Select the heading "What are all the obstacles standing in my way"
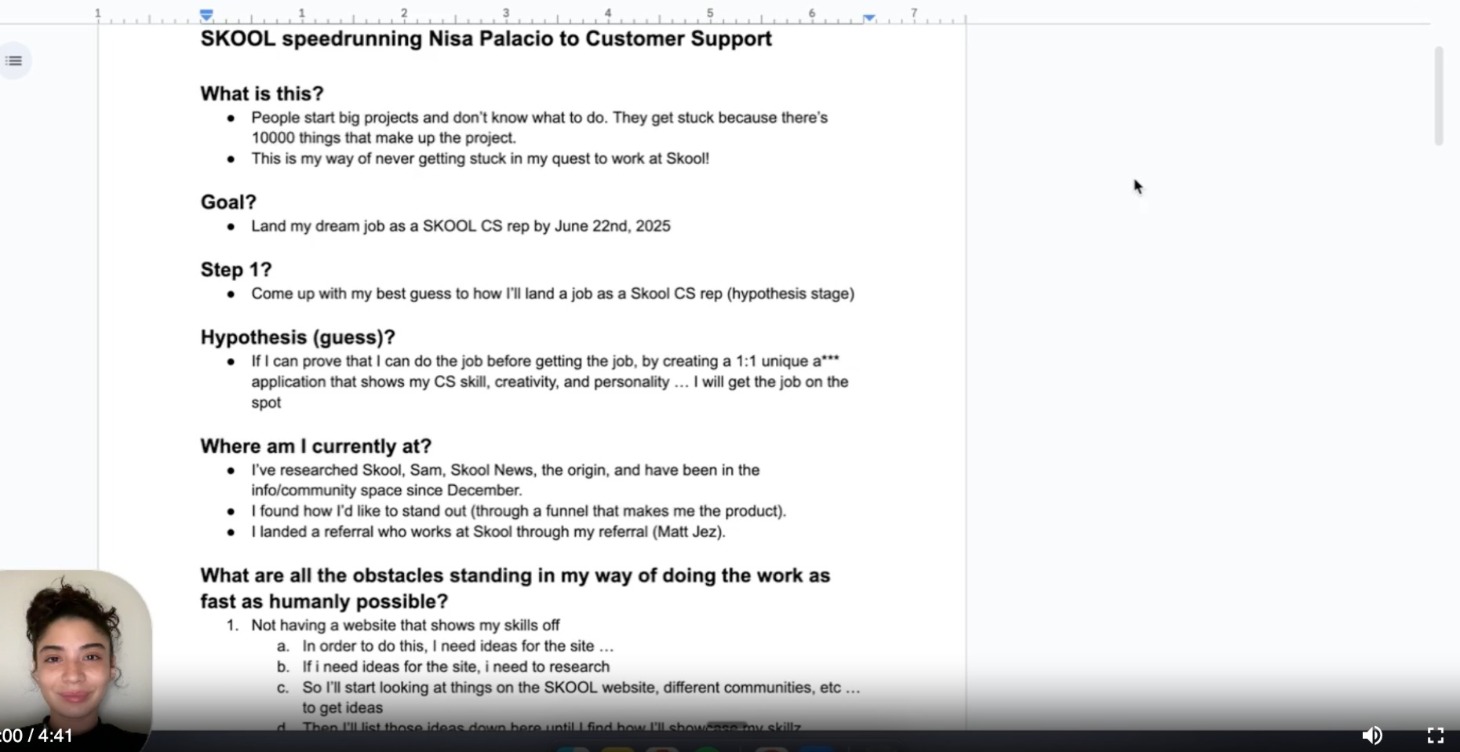This screenshot has width=1460, height=752. [515, 589]
